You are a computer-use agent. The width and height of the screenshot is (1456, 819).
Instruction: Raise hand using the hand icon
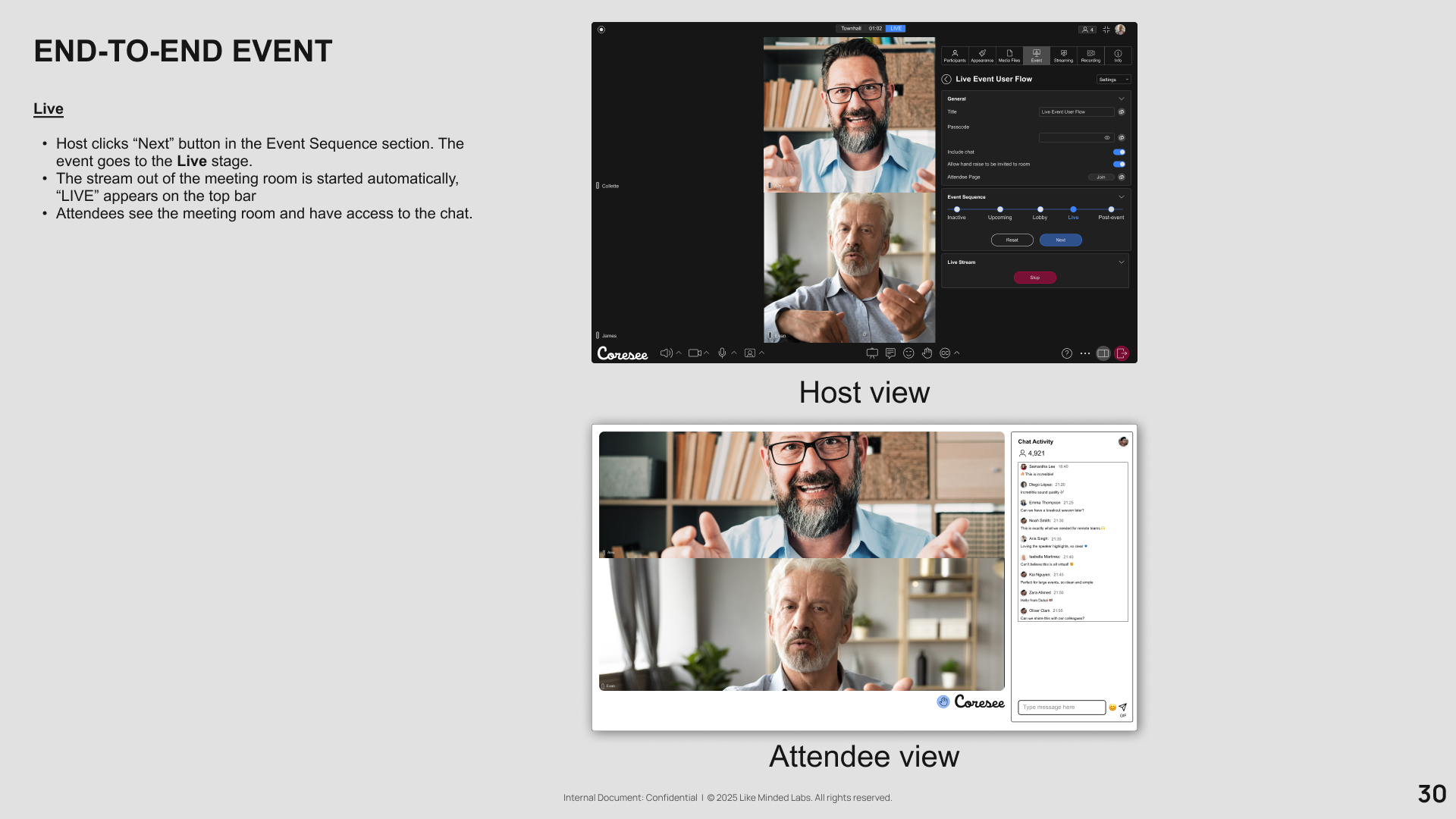tap(927, 353)
